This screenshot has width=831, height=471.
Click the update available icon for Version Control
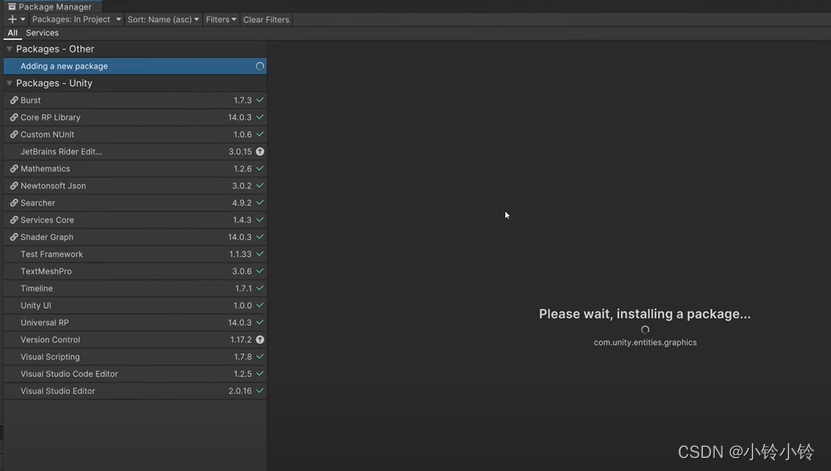pos(260,340)
